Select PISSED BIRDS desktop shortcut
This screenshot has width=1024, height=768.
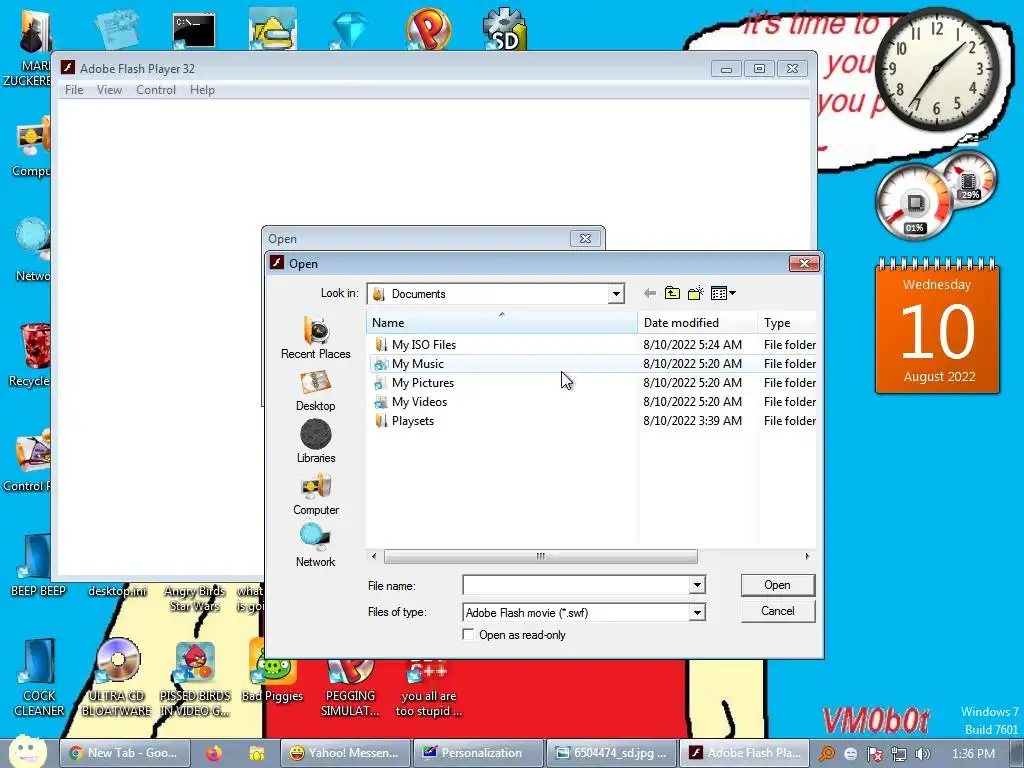195,679
